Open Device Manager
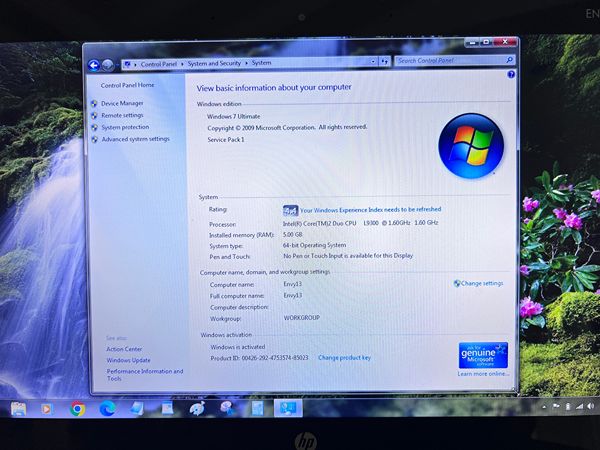 [122, 103]
